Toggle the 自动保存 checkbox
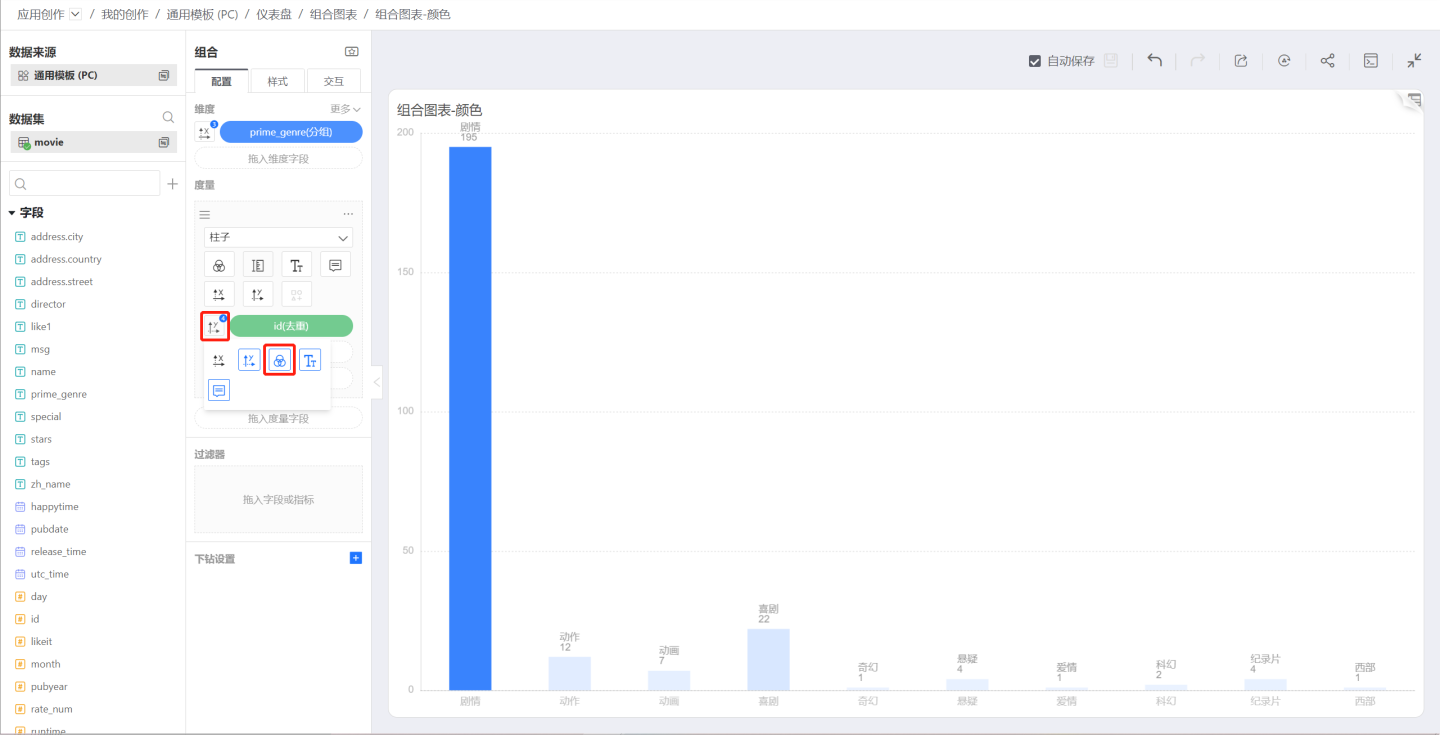 [x=1035, y=61]
